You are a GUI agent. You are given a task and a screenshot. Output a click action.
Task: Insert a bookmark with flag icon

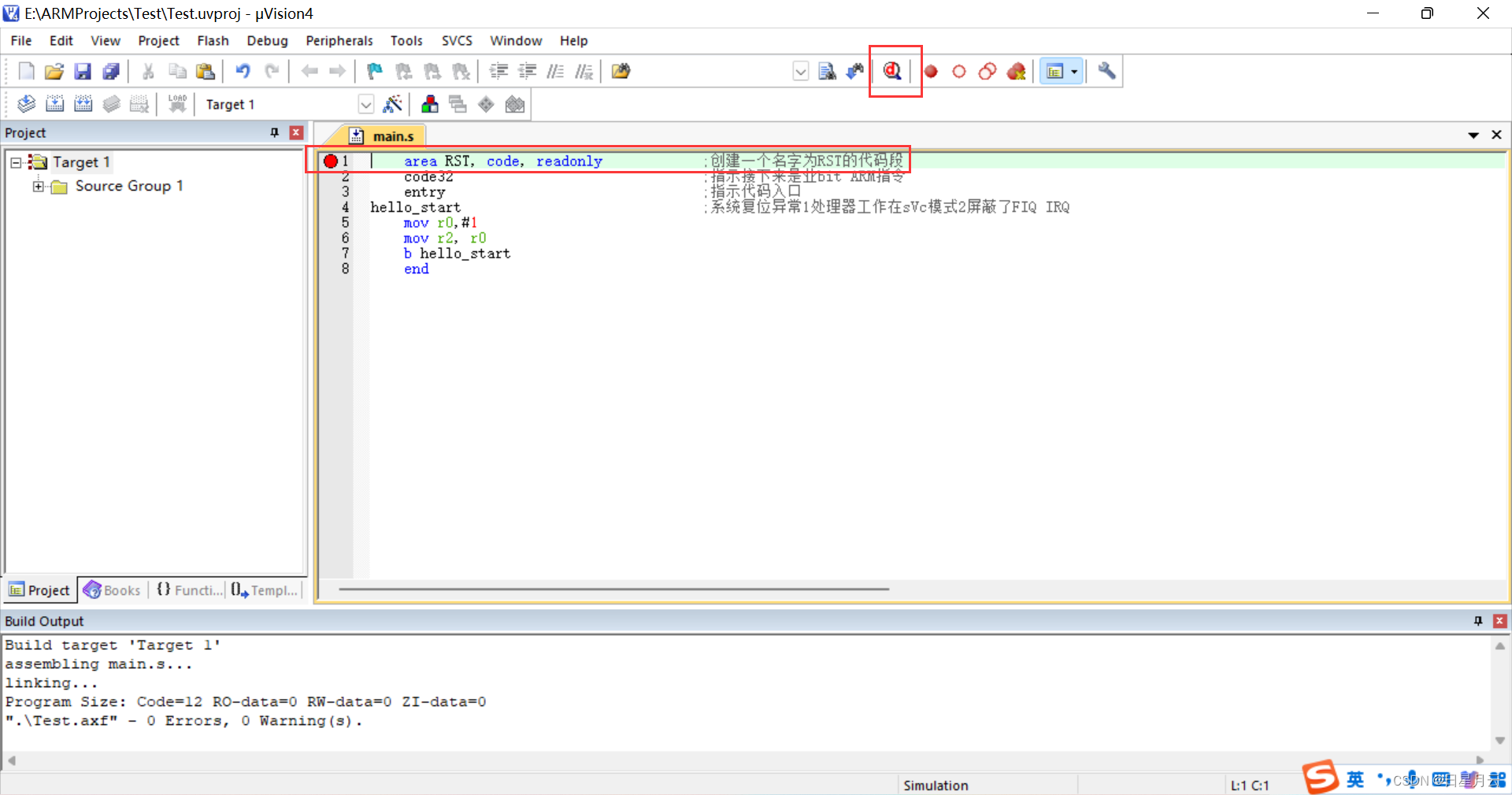pos(375,72)
